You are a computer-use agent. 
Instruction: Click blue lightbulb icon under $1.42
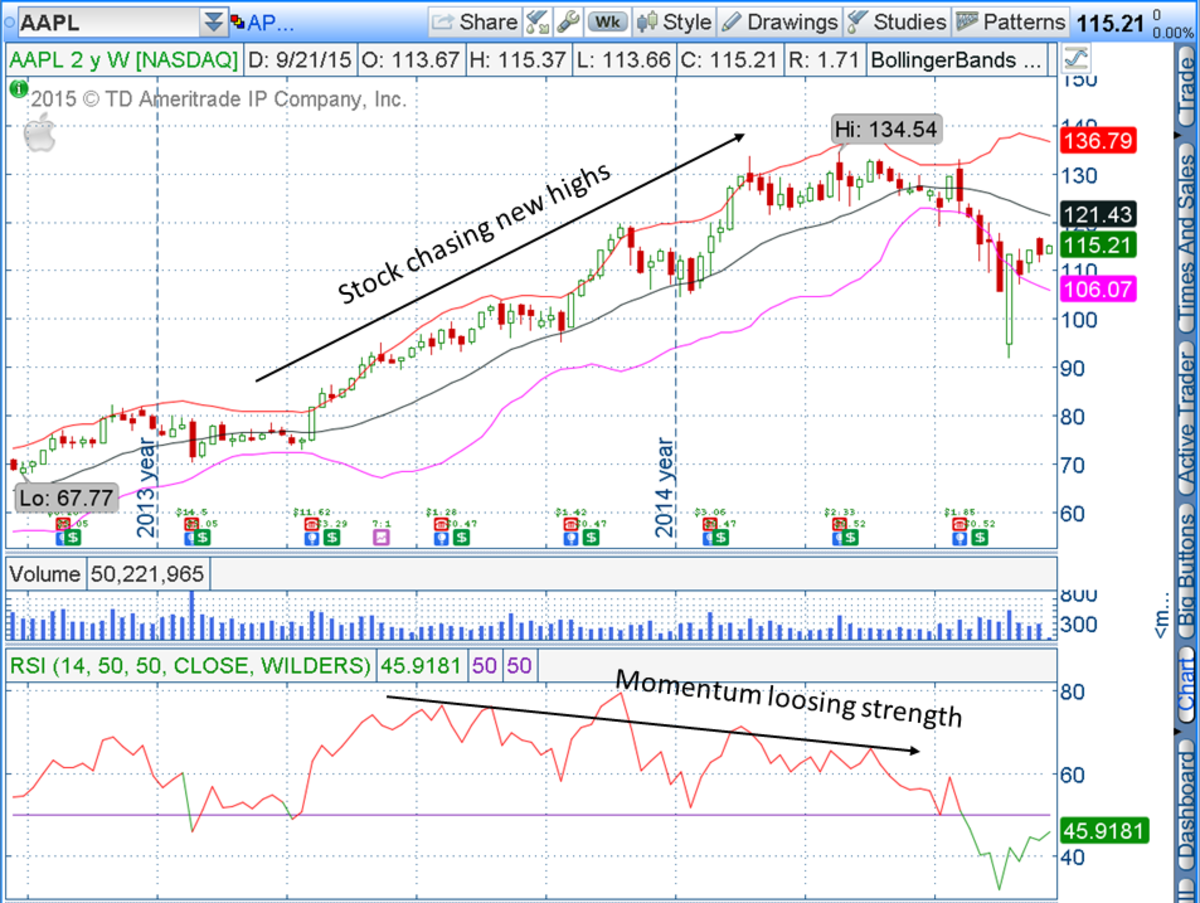(572, 537)
